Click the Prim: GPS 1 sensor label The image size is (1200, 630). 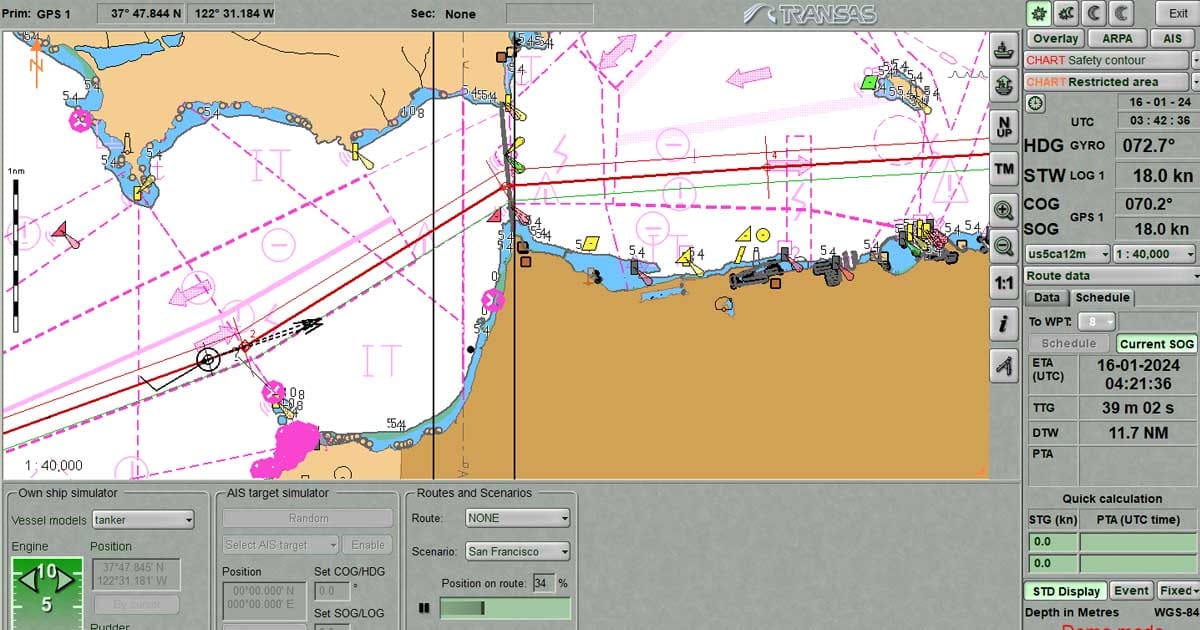coord(38,14)
